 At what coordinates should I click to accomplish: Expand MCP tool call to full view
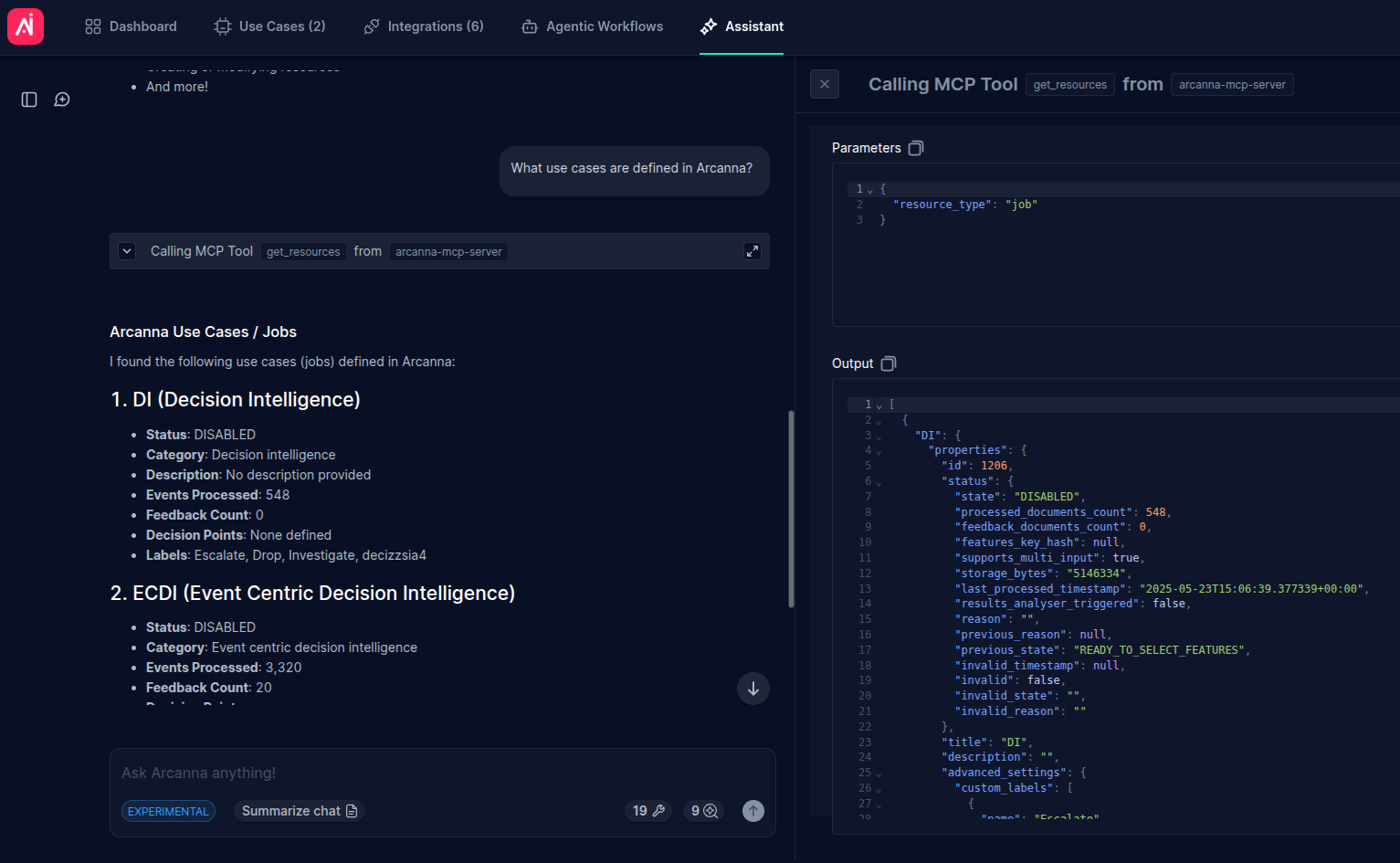point(753,251)
